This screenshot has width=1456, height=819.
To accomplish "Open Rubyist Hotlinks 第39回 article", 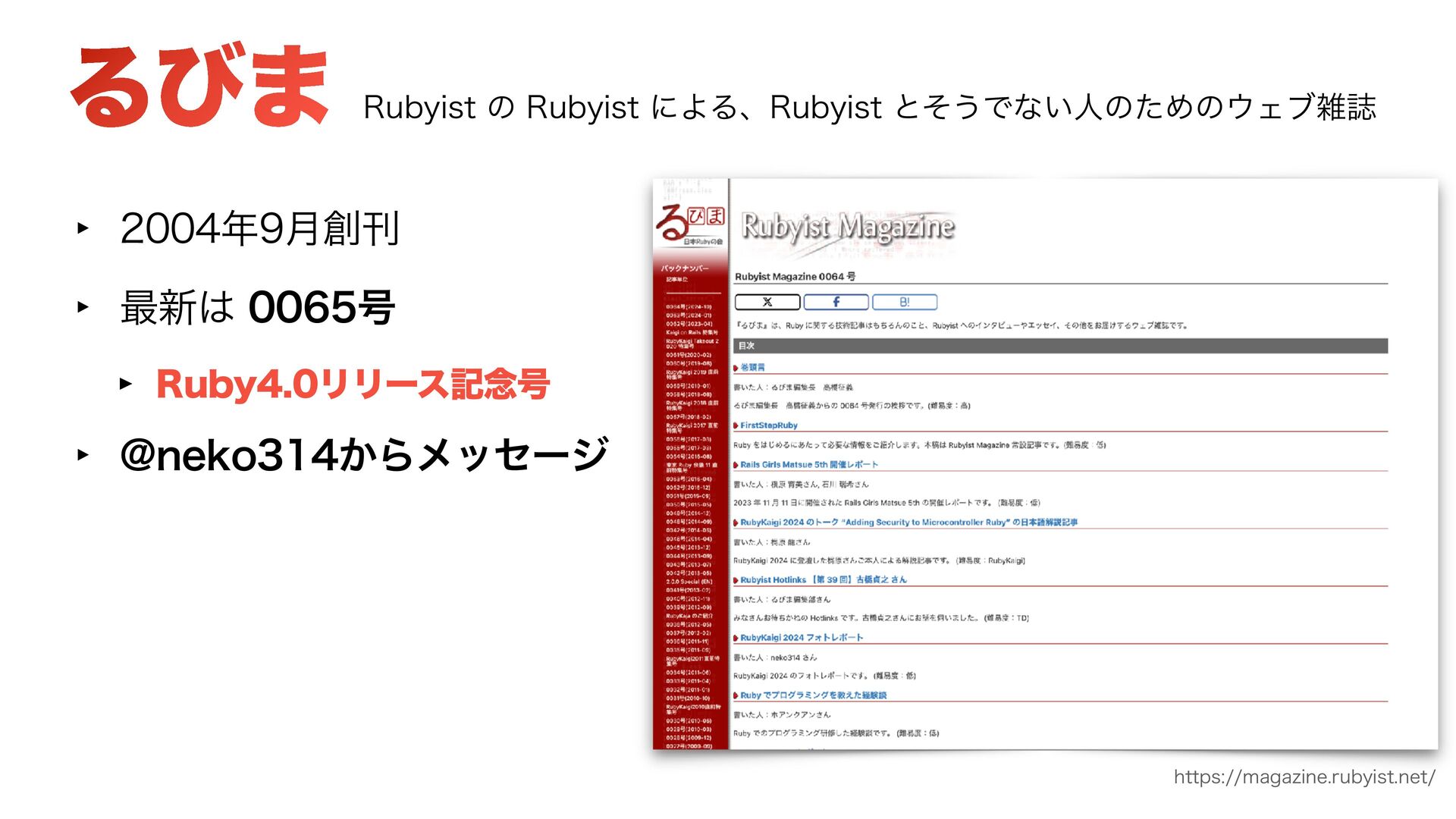I will (823, 579).
